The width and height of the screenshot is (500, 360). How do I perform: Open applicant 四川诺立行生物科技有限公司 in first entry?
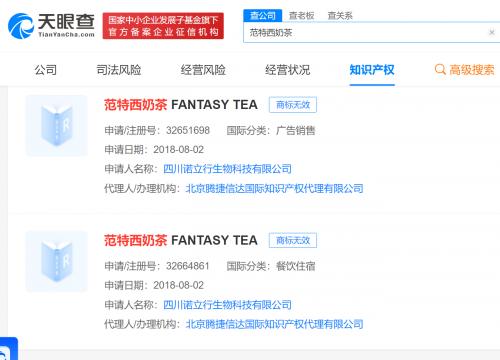point(227,169)
